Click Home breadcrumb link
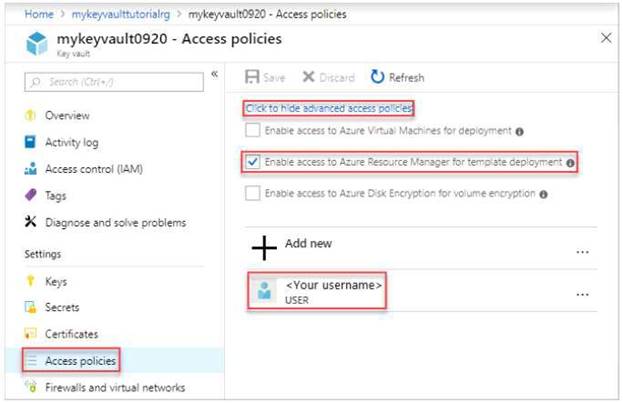The image size is (623, 403). [39, 14]
